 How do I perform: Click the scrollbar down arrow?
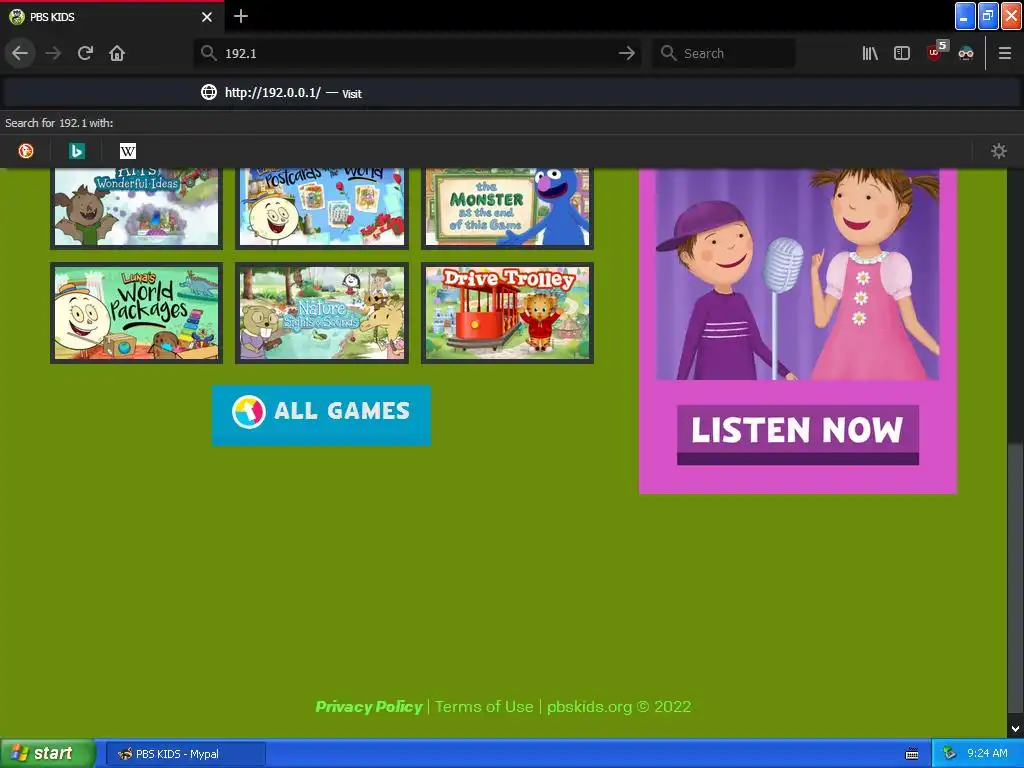[1015, 729]
